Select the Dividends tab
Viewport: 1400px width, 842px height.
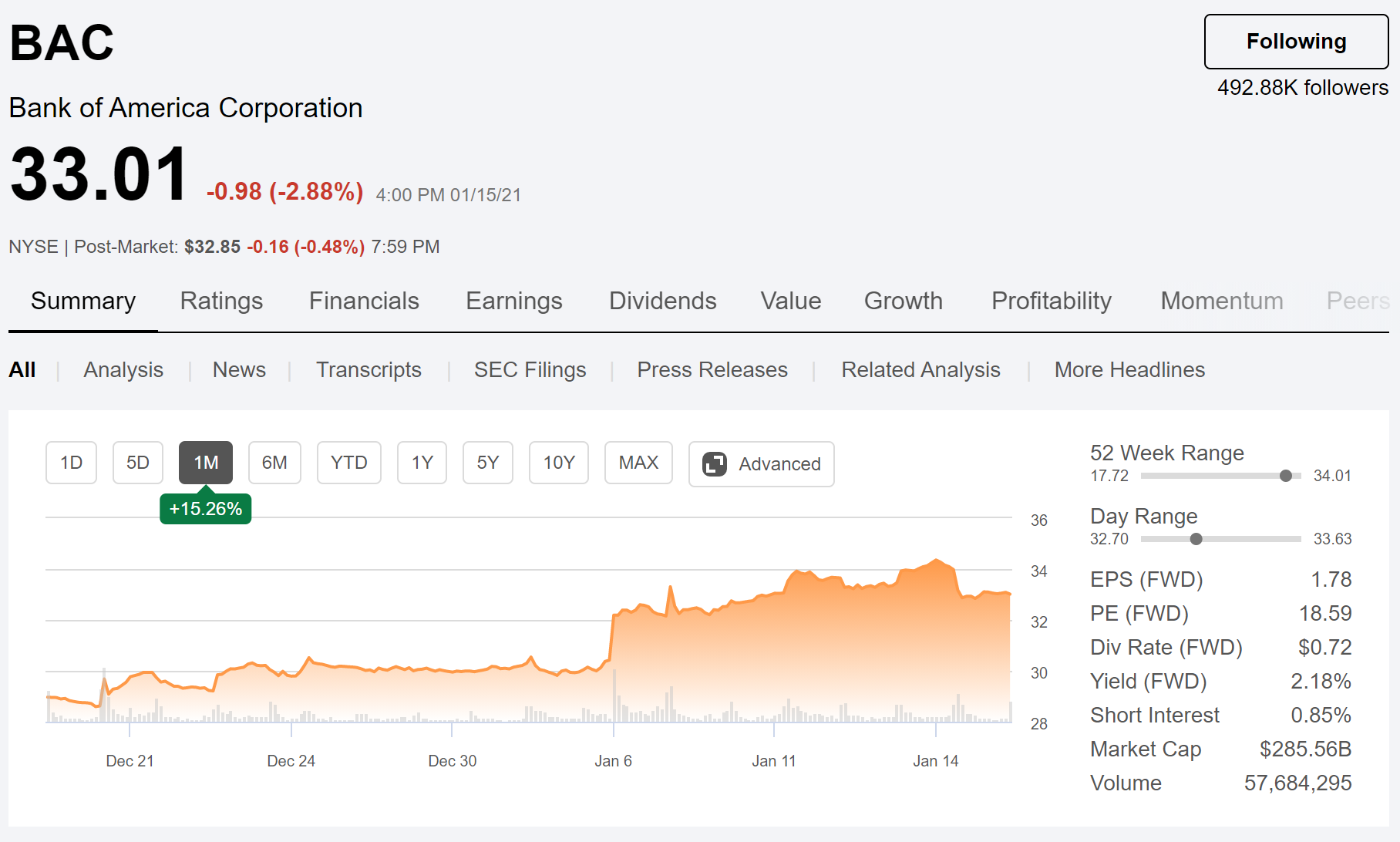click(662, 301)
